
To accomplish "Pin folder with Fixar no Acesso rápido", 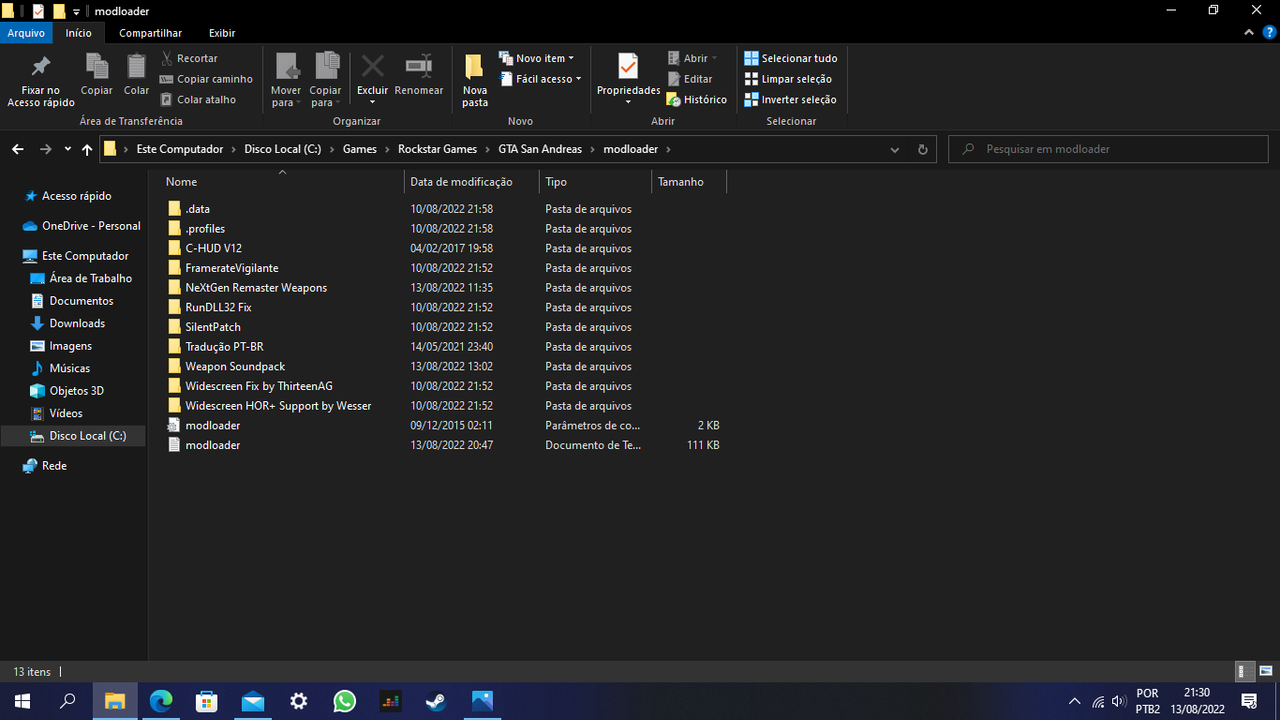I will [x=41, y=81].
